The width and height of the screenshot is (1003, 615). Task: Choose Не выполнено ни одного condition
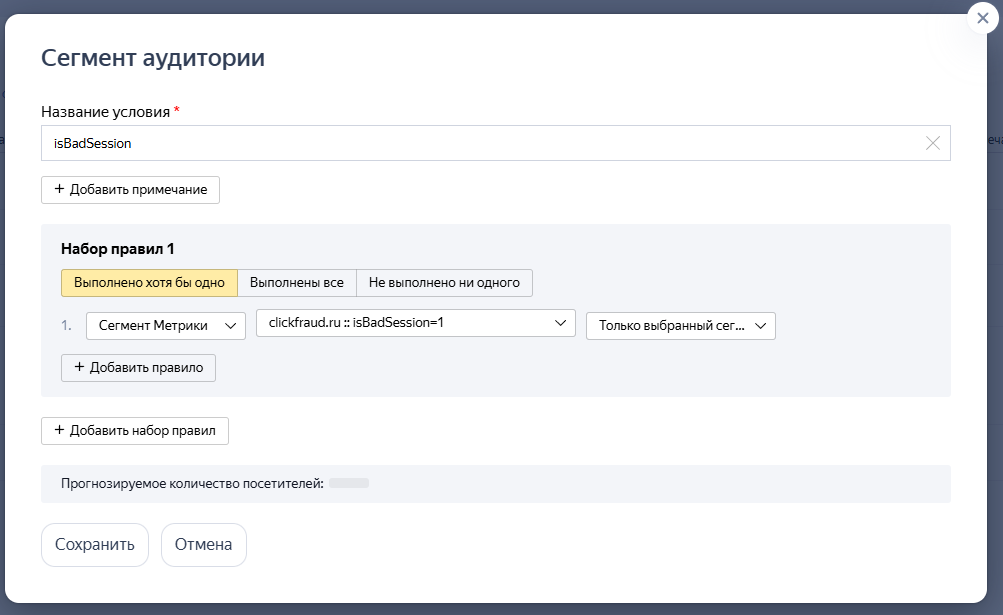pos(444,283)
